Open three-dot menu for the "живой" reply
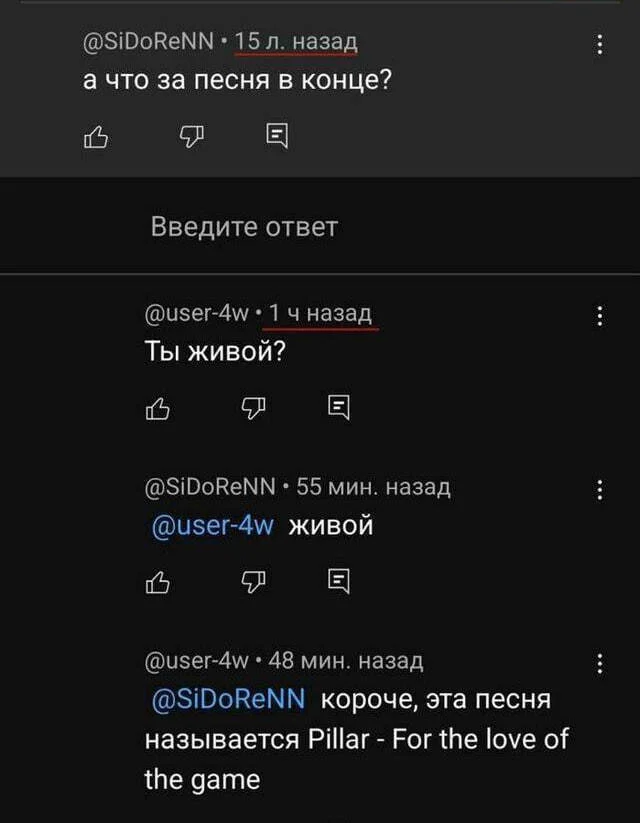Image resolution: width=640 pixels, height=823 pixels. tap(598, 490)
